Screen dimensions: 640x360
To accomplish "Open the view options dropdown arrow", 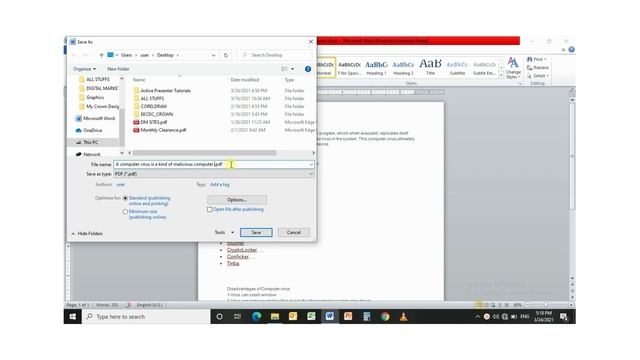I will tap(292, 69).
